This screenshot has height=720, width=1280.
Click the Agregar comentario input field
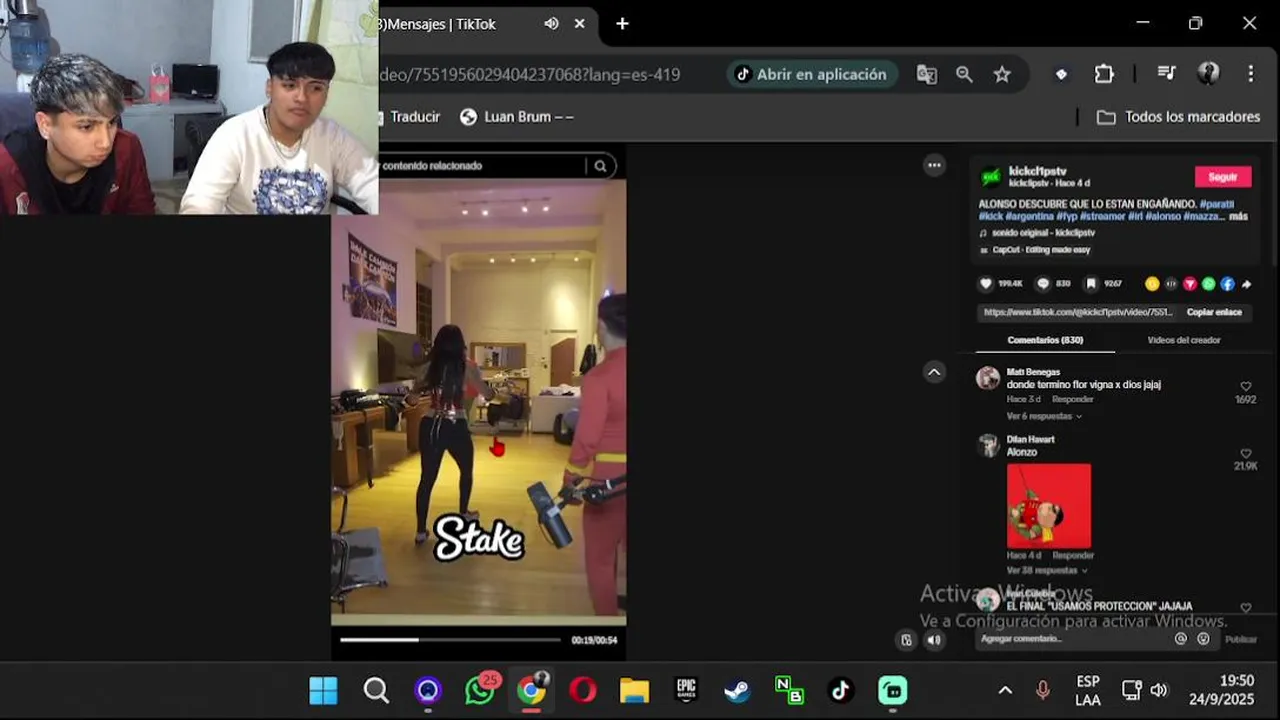(x=1073, y=639)
